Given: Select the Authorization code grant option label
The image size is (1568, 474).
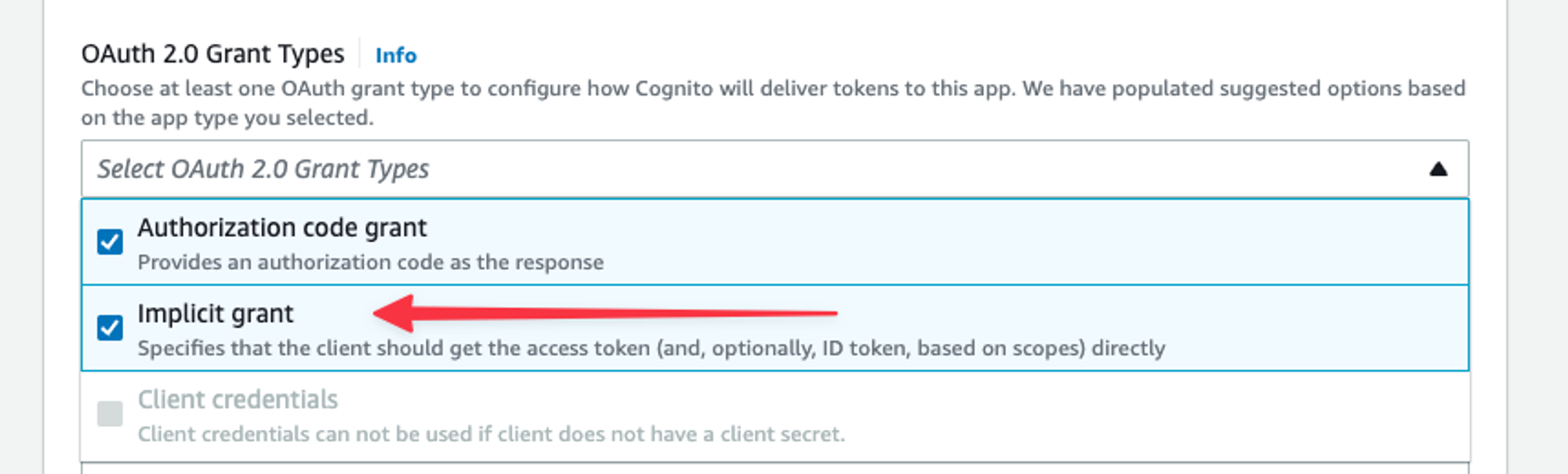Looking at the screenshot, I should point(282,228).
